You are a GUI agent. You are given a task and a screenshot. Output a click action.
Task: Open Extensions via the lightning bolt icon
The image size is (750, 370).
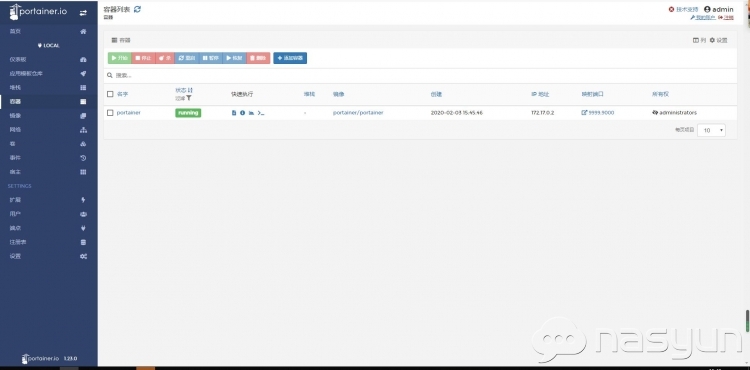83,200
